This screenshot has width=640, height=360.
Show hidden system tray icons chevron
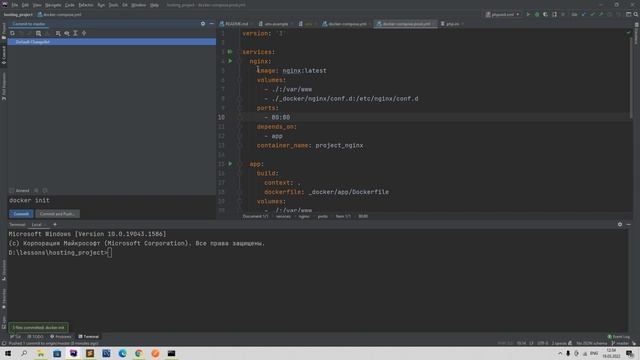coord(560,353)
